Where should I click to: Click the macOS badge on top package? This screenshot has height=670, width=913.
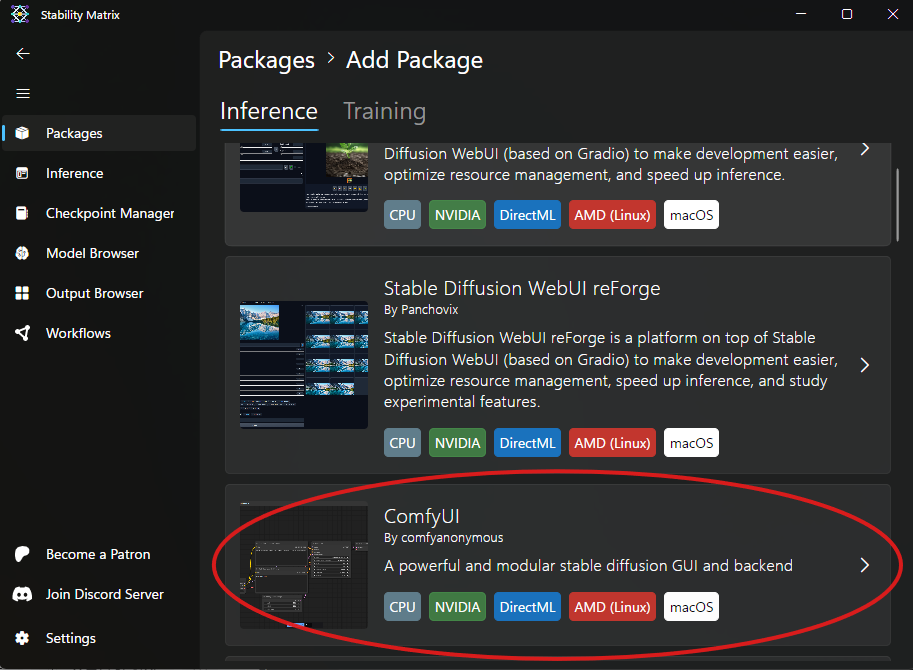[x=692, y=215]
